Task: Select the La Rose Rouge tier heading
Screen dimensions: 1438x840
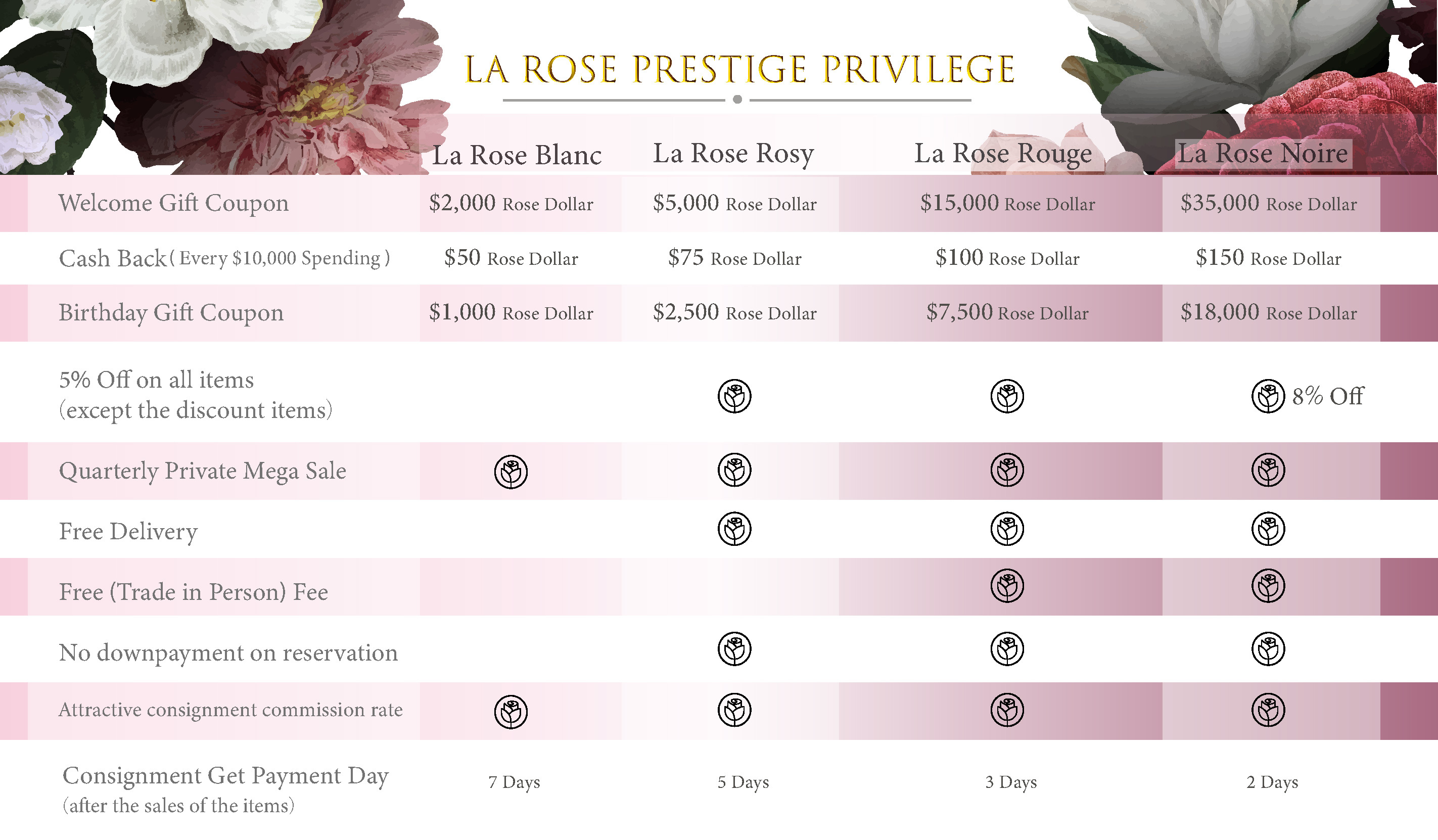Action: coord(1003,154)
